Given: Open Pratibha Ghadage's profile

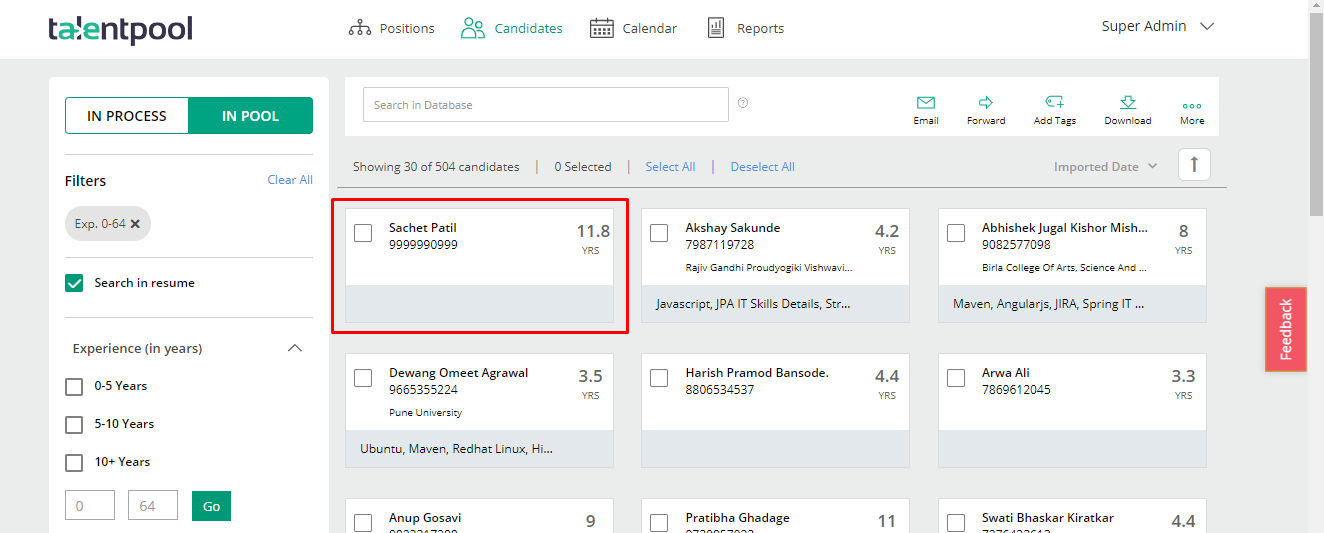Looking at the screenshot, I should tap(738, 518).
